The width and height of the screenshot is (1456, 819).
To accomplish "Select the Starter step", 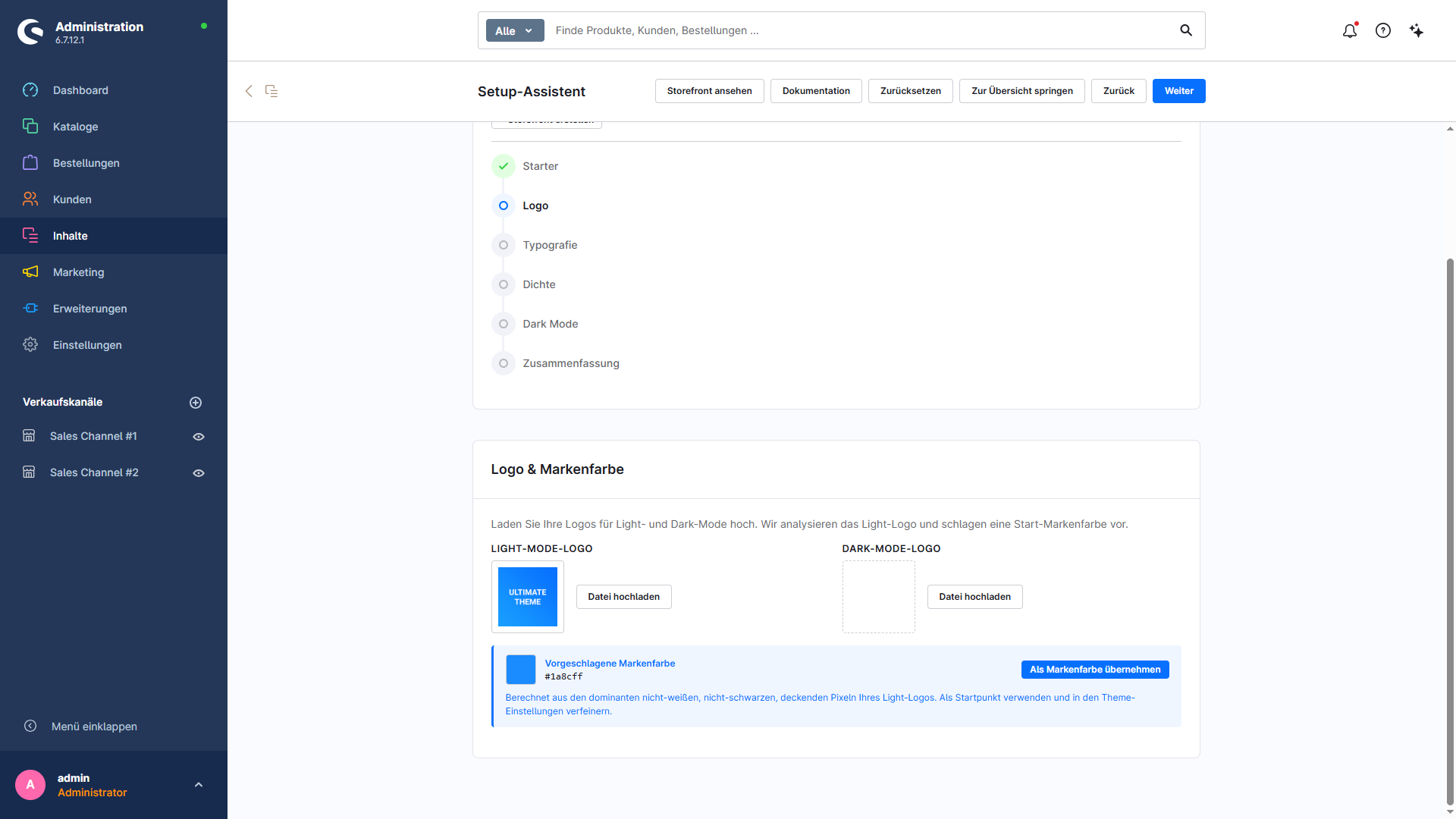I will pos(526,166).
